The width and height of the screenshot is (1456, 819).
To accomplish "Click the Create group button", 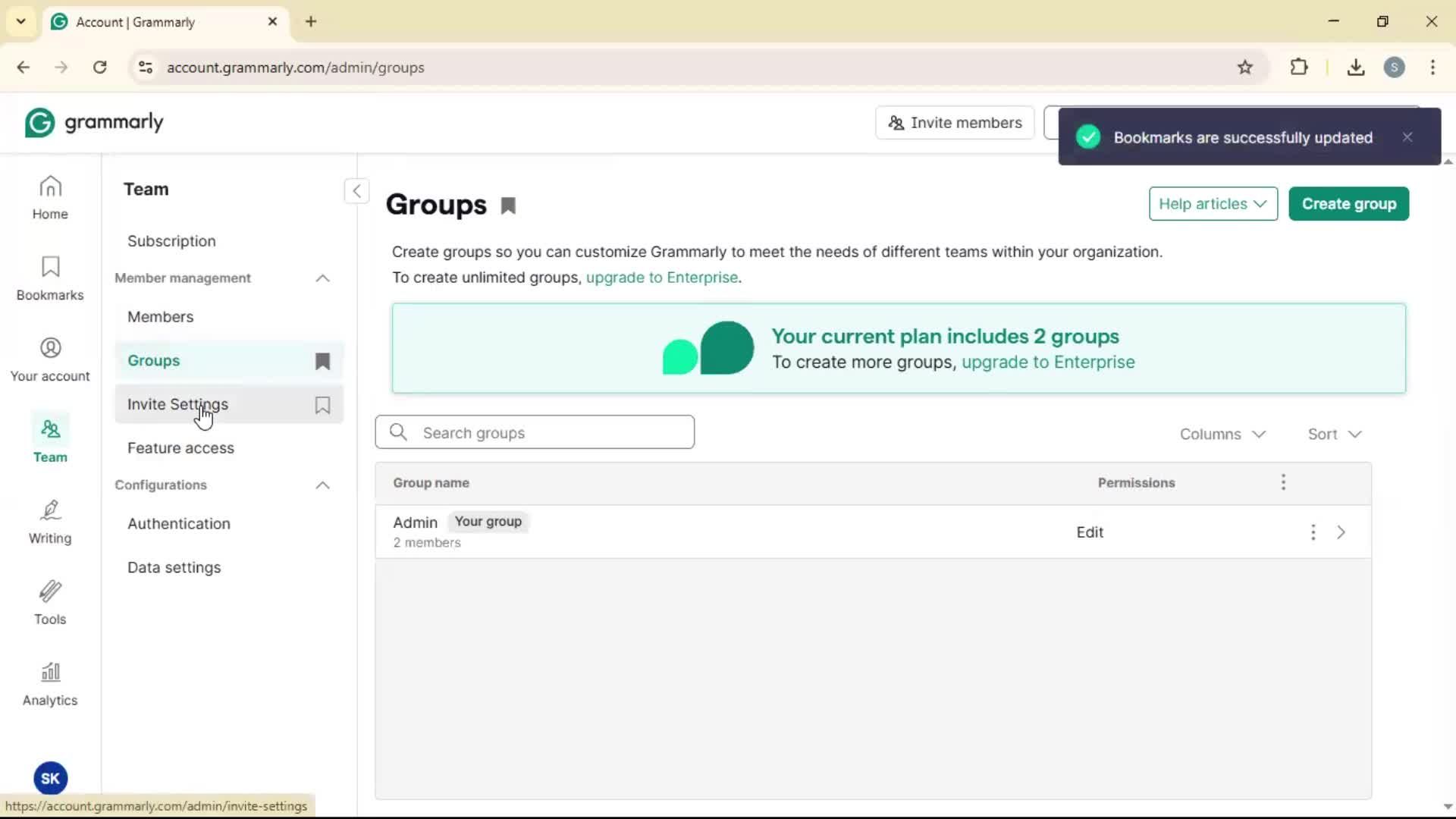I will tap(1348, 204).
